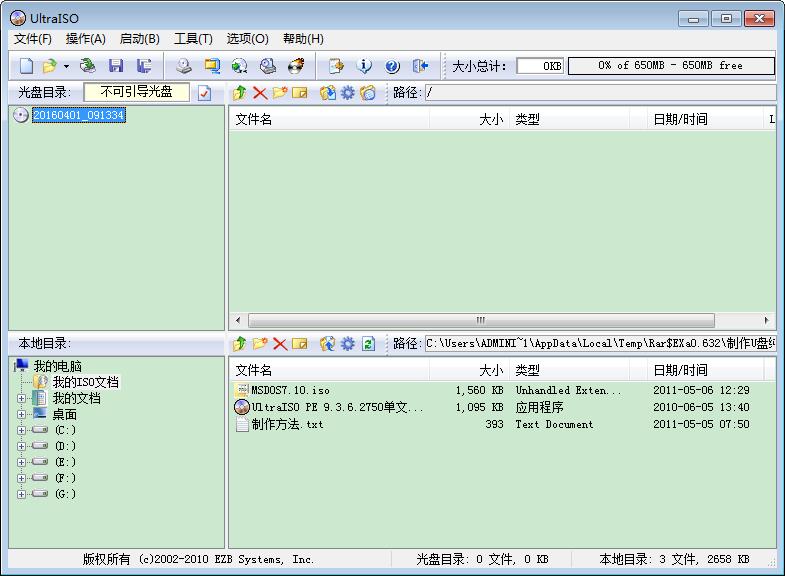Expand the (F:) drive node
The image size is (785, 576).
click(x=21, y=478)
